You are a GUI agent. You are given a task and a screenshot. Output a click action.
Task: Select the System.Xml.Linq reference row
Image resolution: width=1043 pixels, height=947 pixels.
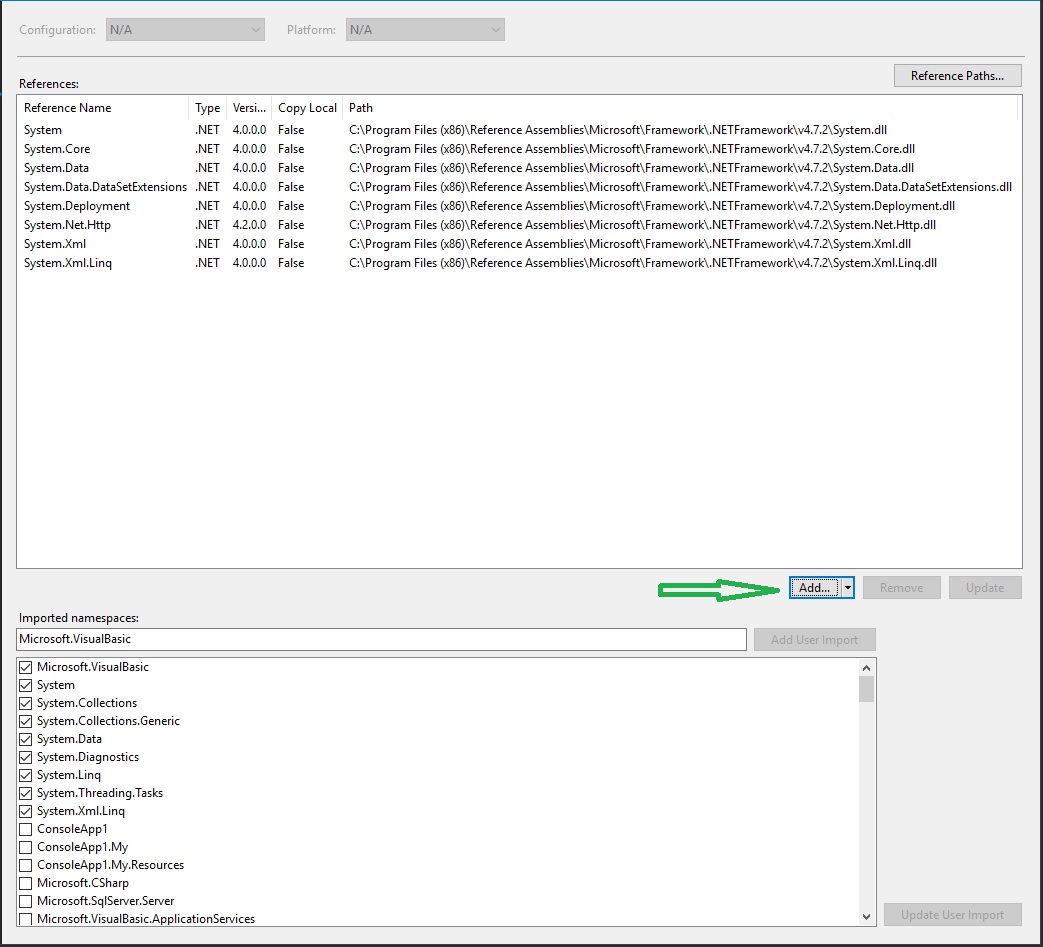519,263
